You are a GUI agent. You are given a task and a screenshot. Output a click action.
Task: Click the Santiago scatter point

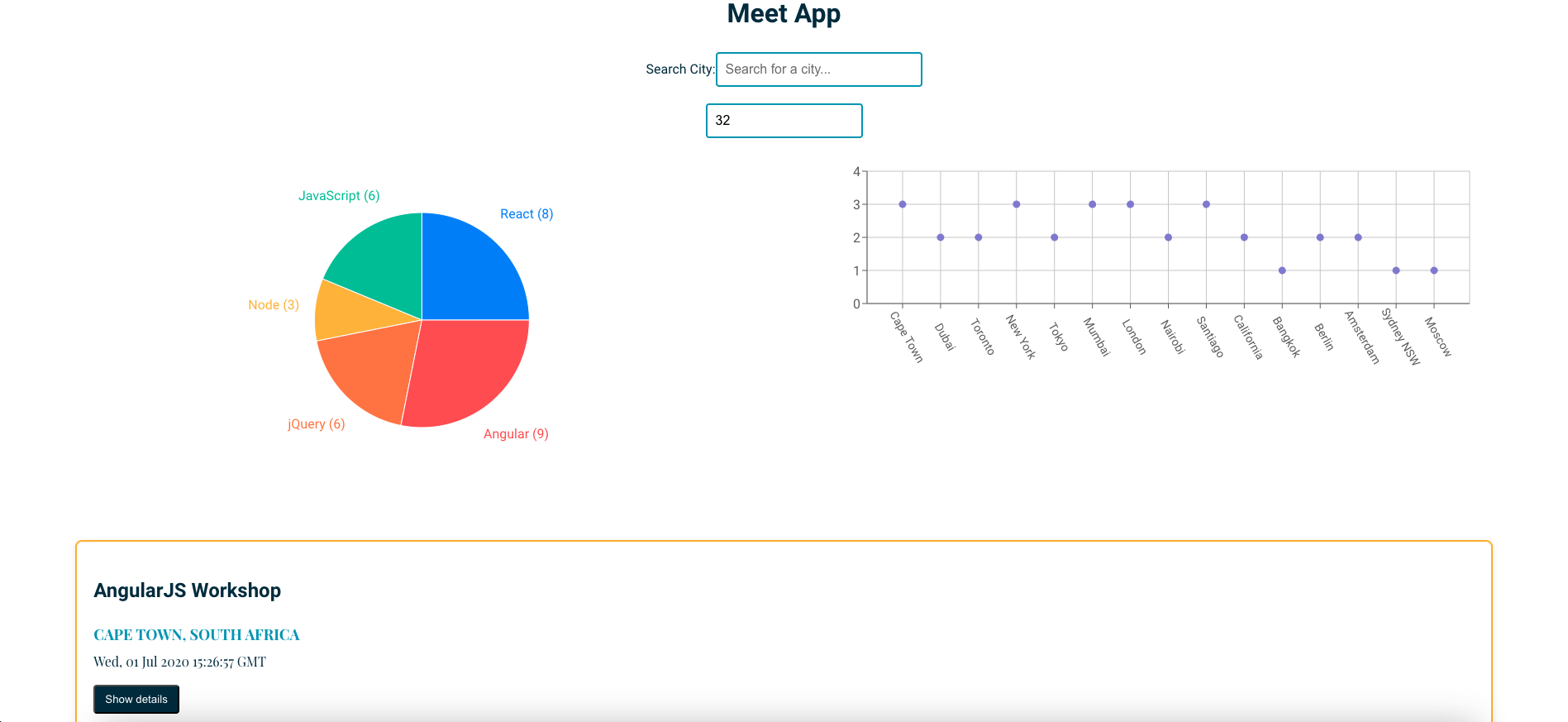[x=1207, y=204]
